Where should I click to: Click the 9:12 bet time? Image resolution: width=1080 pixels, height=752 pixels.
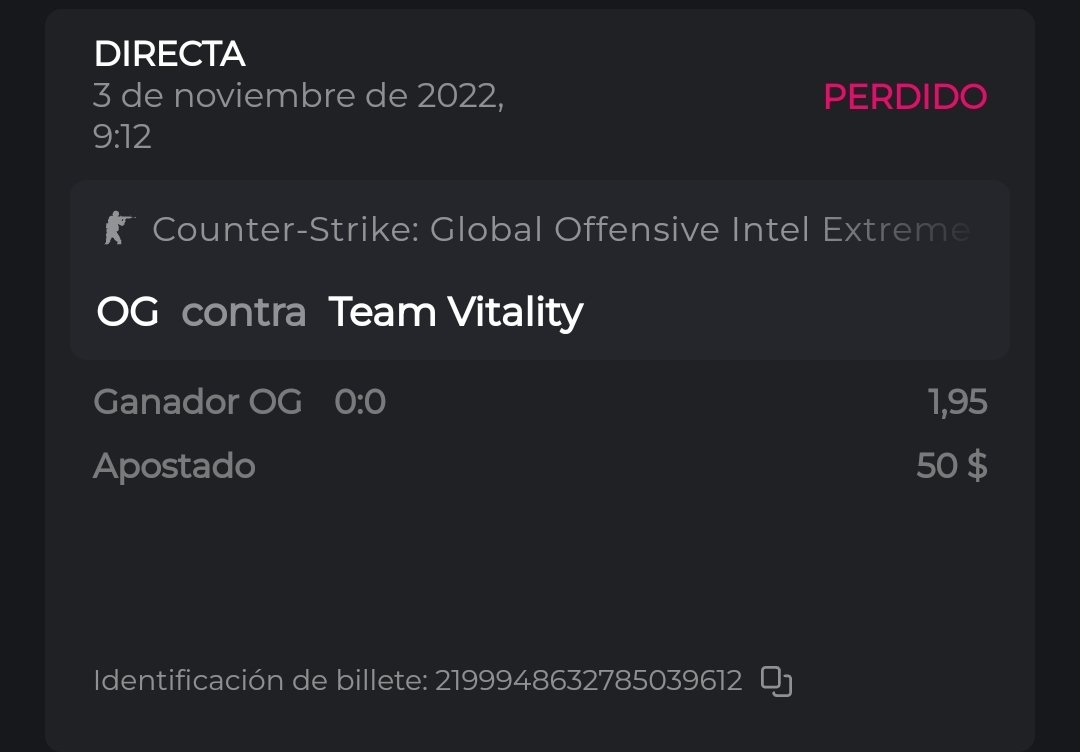tap(122, 136)
